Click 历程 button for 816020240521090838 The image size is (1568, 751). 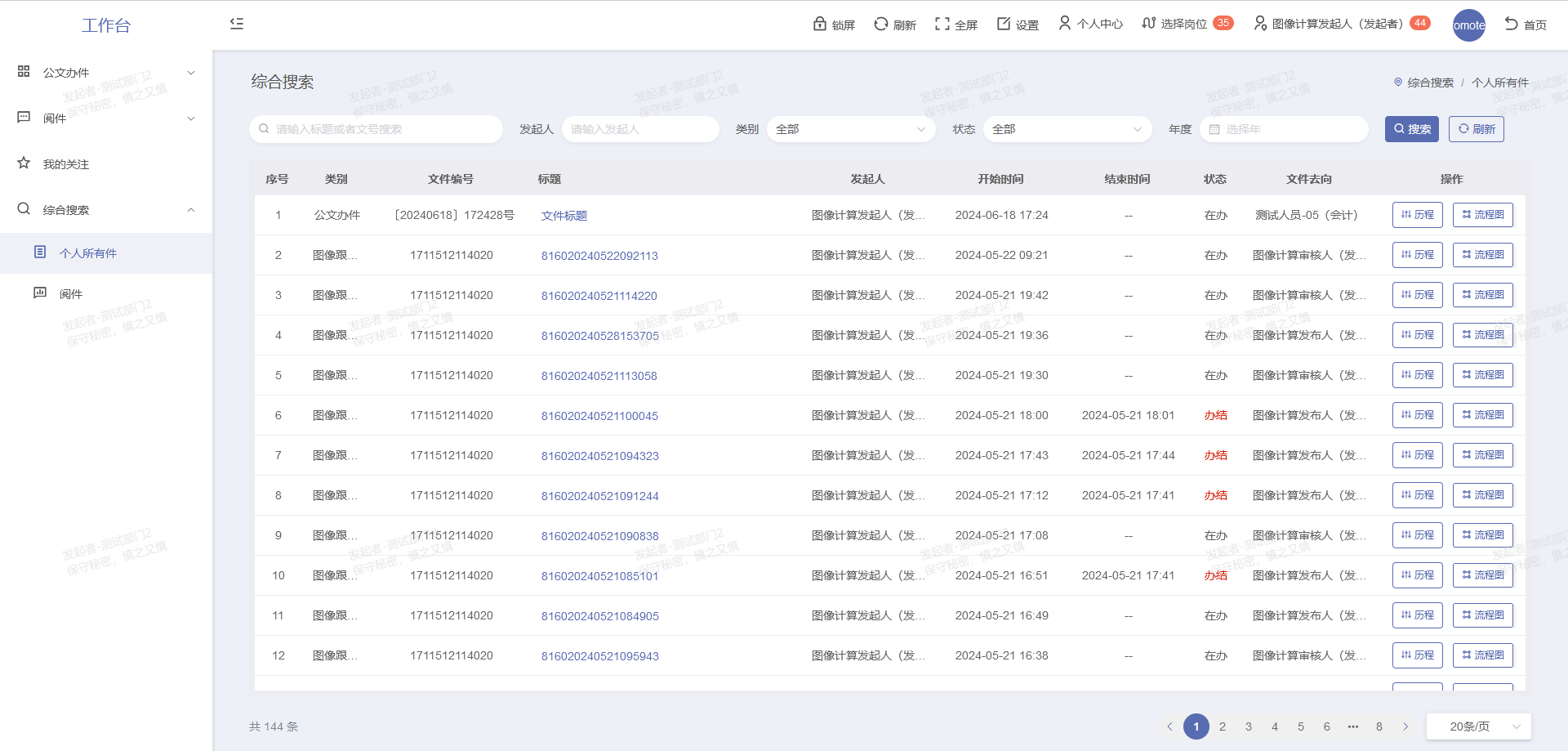coord(1417,535)
